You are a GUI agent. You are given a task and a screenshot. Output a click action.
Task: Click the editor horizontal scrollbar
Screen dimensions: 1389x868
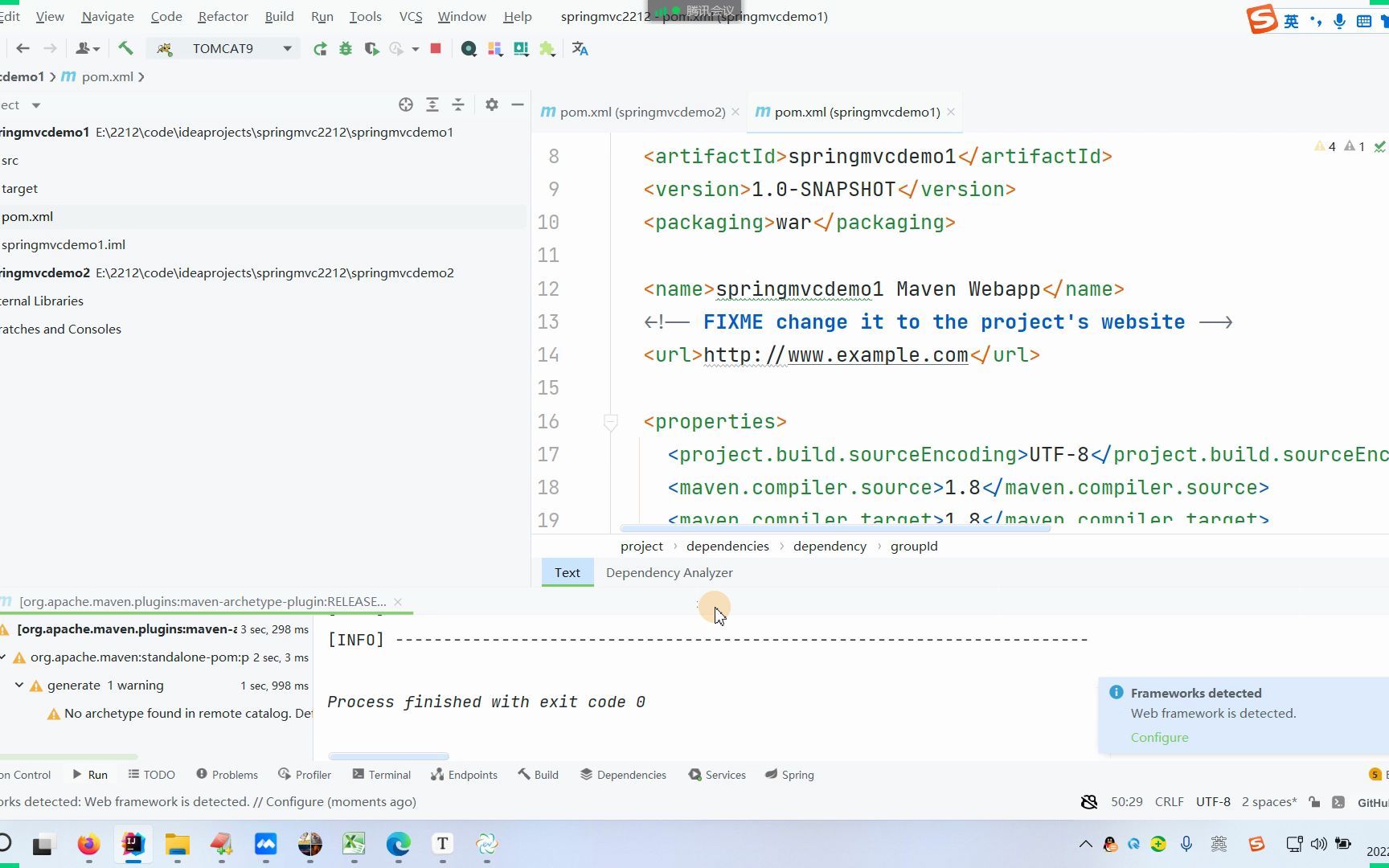(835, 528)
